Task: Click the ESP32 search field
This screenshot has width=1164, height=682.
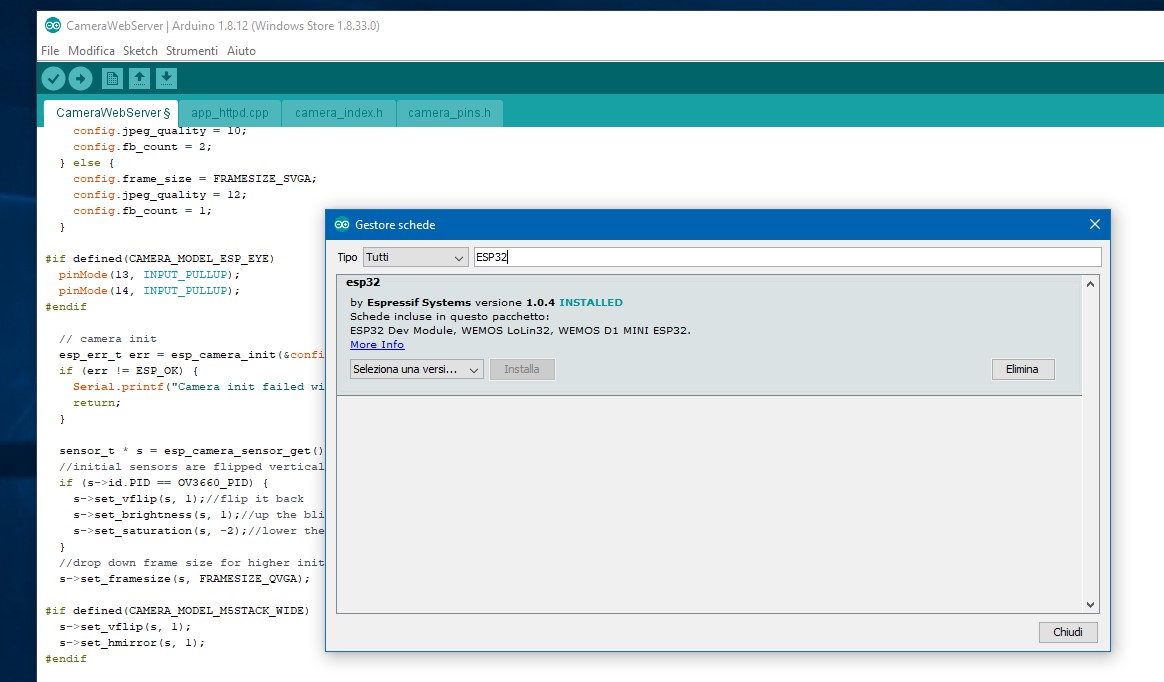Action: 788,257
